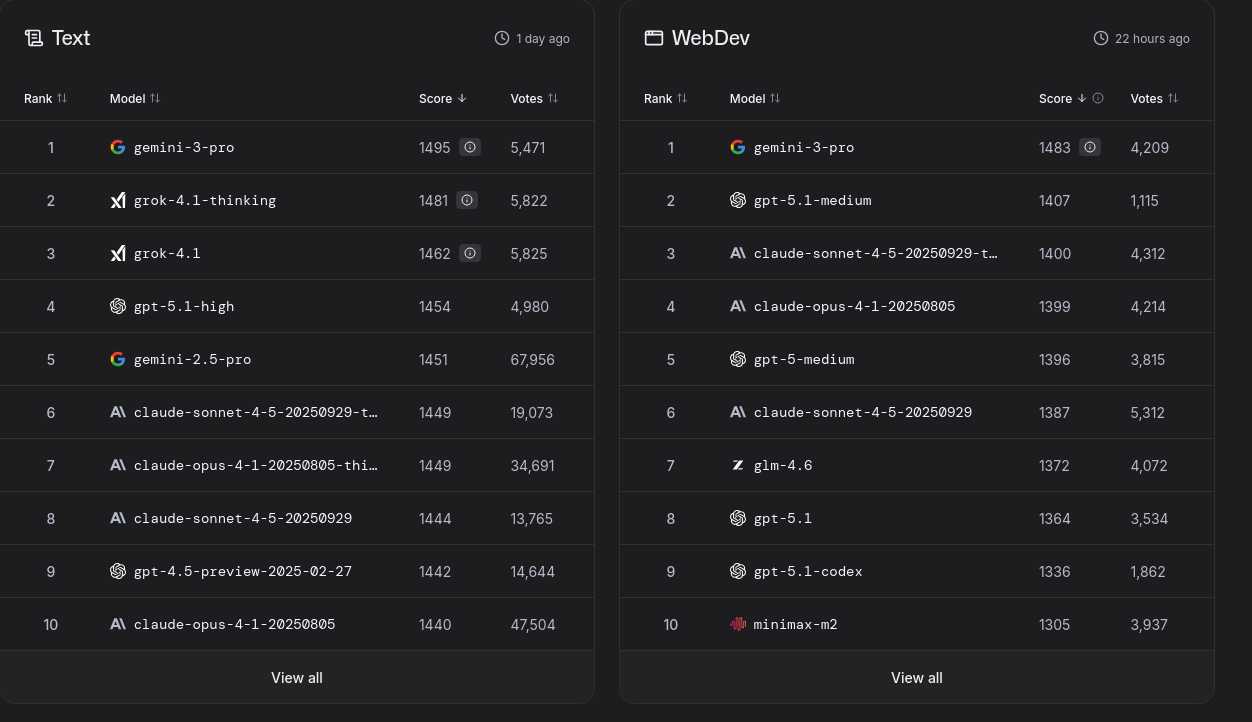Click info icon next to grok-4.1-thinking score
The height and width of the screenshot is (722, 1252).
[467, 200]
